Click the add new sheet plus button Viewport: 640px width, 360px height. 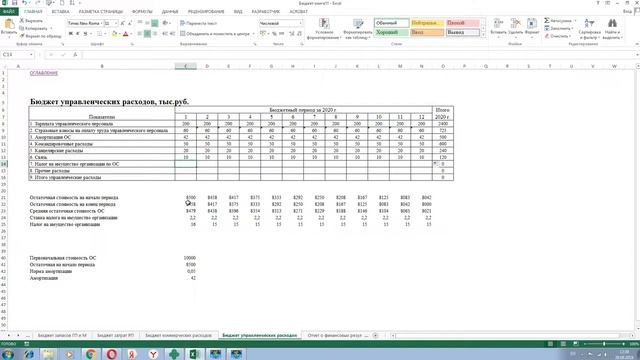pos(375,335)
